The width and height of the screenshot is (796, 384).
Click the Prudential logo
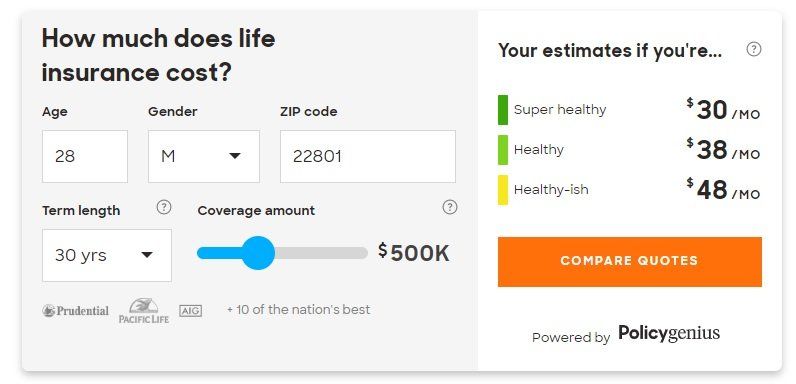click(x=75, y=310)
